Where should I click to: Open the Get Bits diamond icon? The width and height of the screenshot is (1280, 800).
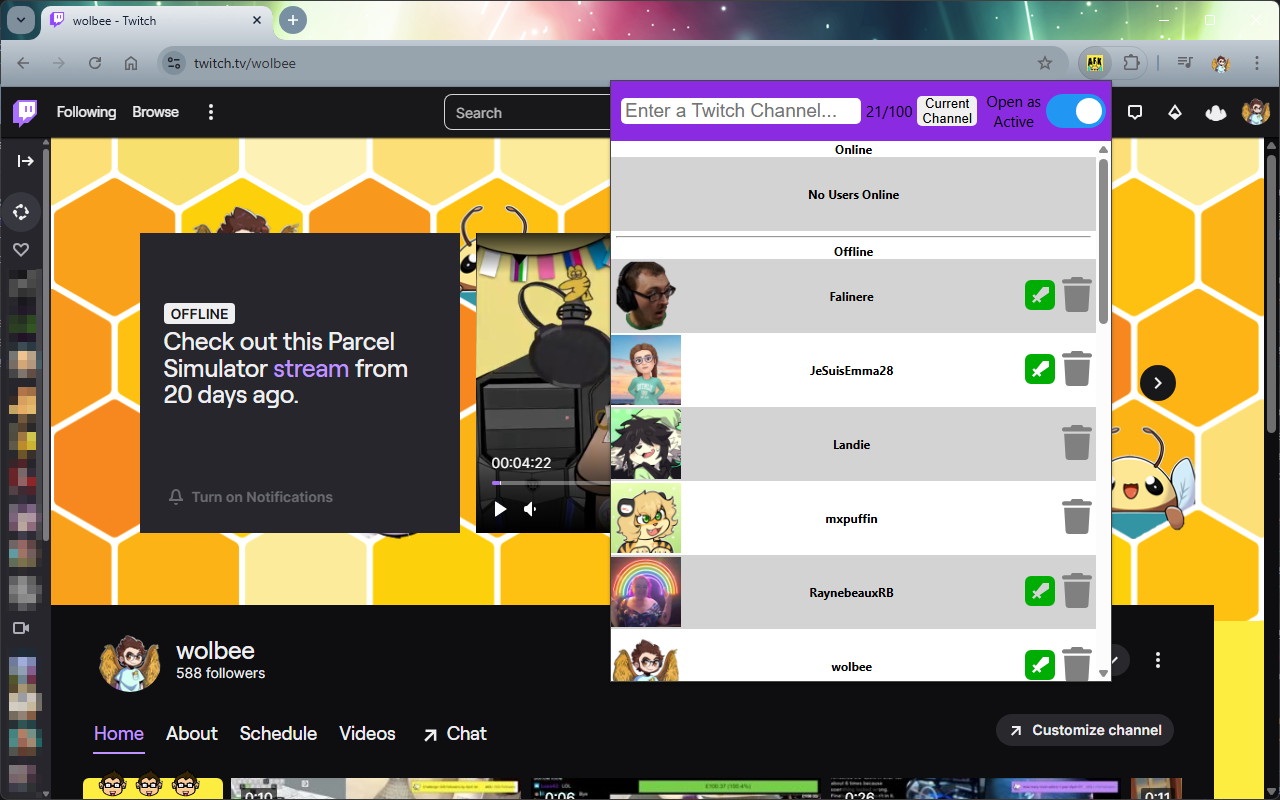pyautogui.click(x=1175, y=112)
